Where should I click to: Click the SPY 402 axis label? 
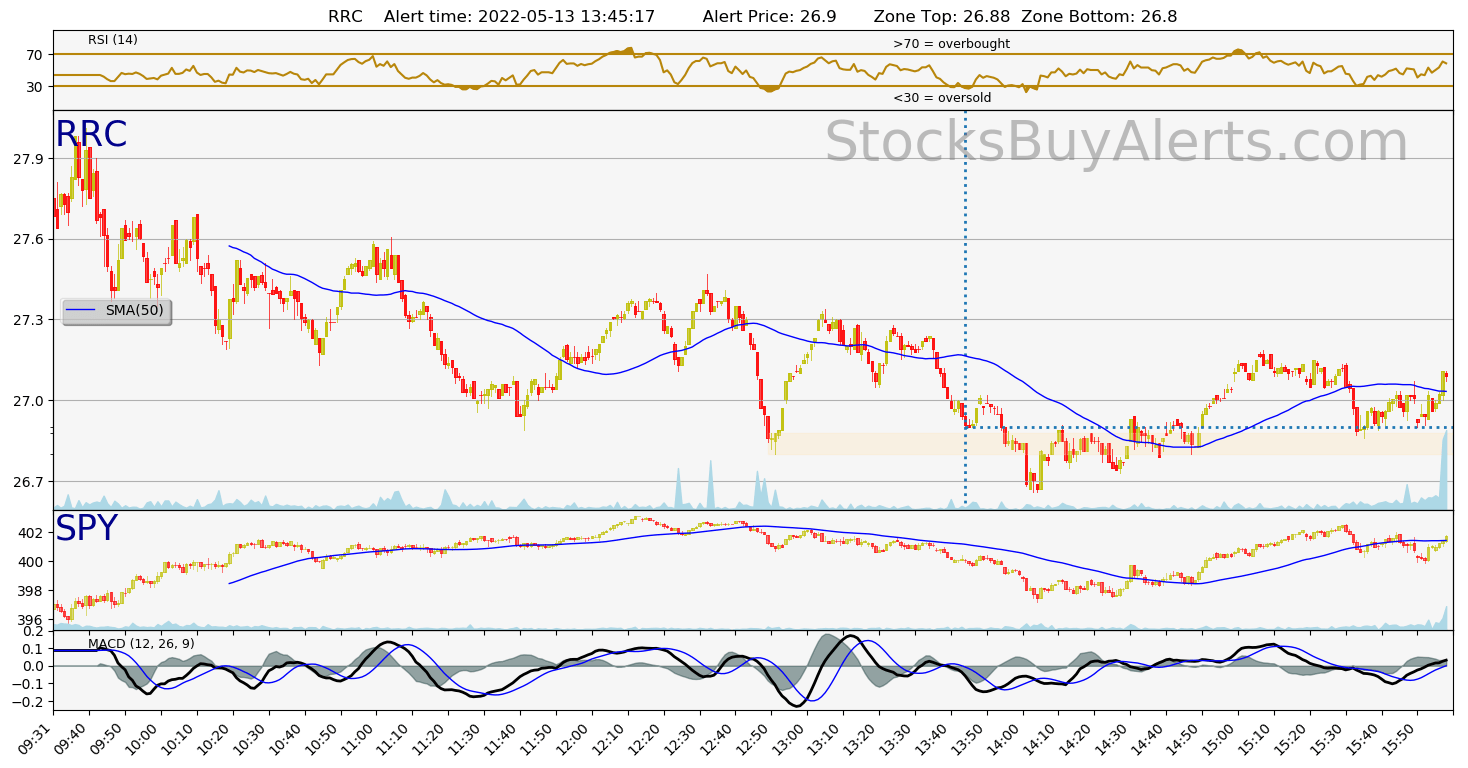[x=32, y=533]
